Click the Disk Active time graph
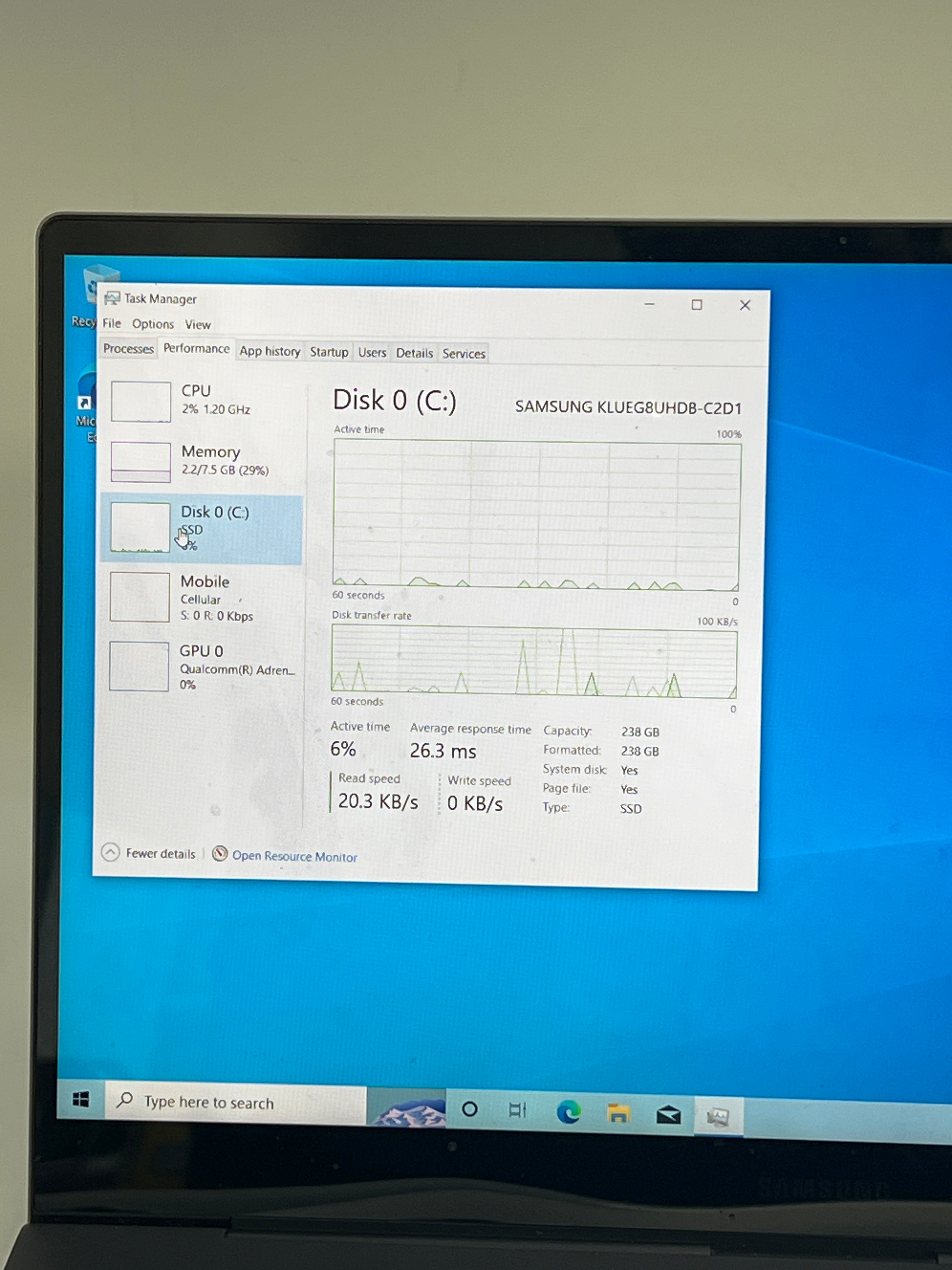Viewport: 952px width, 1270px height. [536, 514]
